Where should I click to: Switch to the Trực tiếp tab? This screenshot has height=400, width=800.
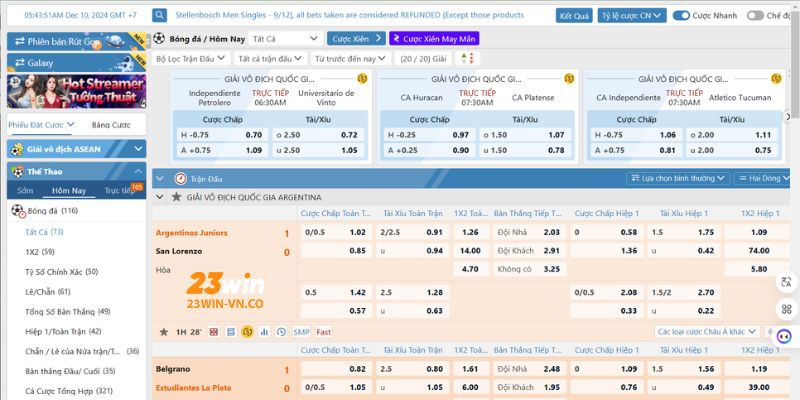pos(121,189)
